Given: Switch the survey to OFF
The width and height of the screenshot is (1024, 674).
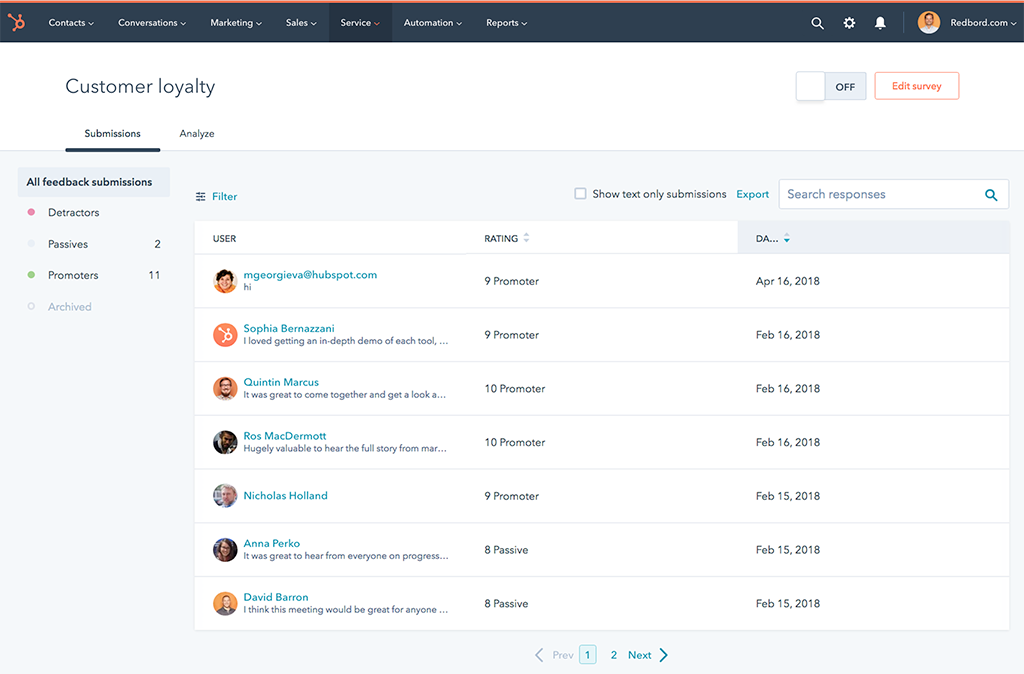Looking at the screenshot, I should pyautogui.click(x=845, y=86).
